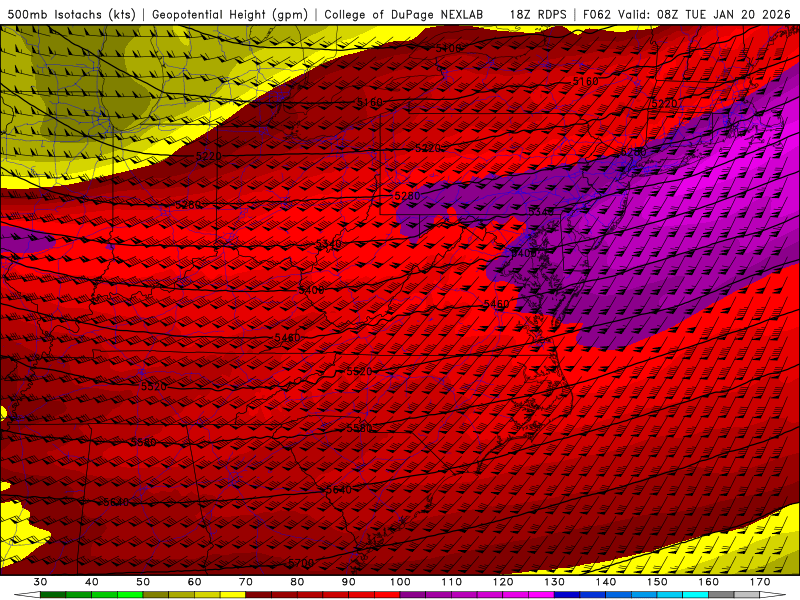800x600 pixels.
Task: Click the olive swatch starting at 50
Action: coord(156,594)
